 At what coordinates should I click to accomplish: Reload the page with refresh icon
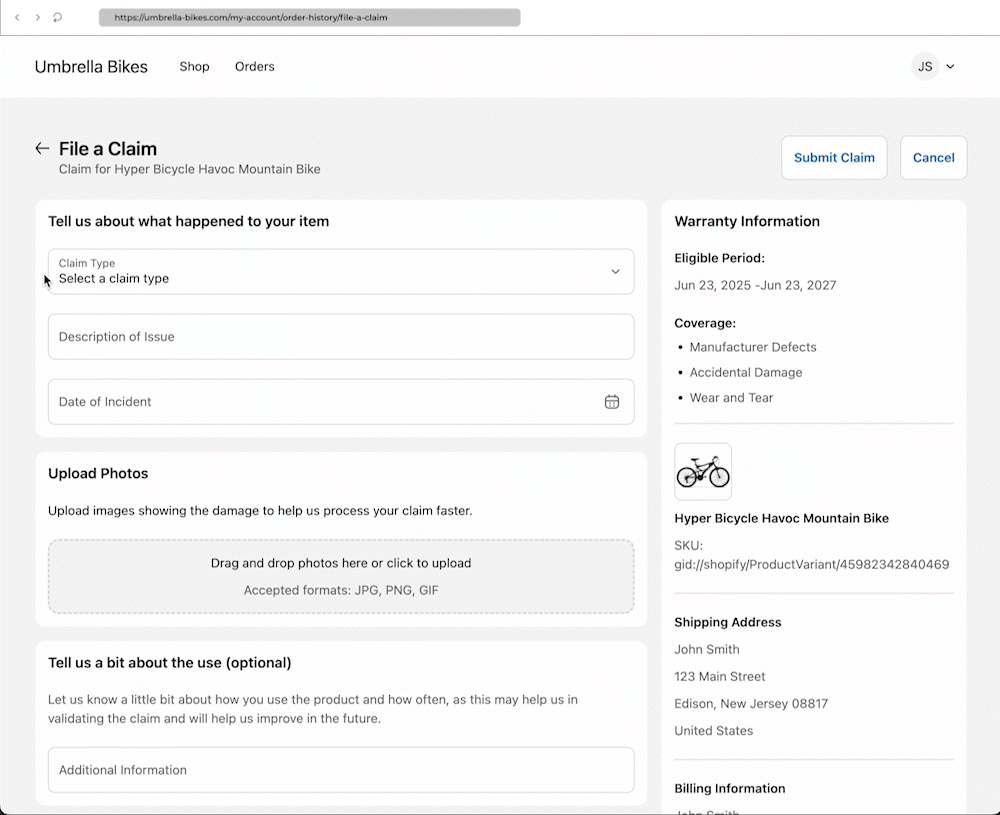click(x=57, y=17)
